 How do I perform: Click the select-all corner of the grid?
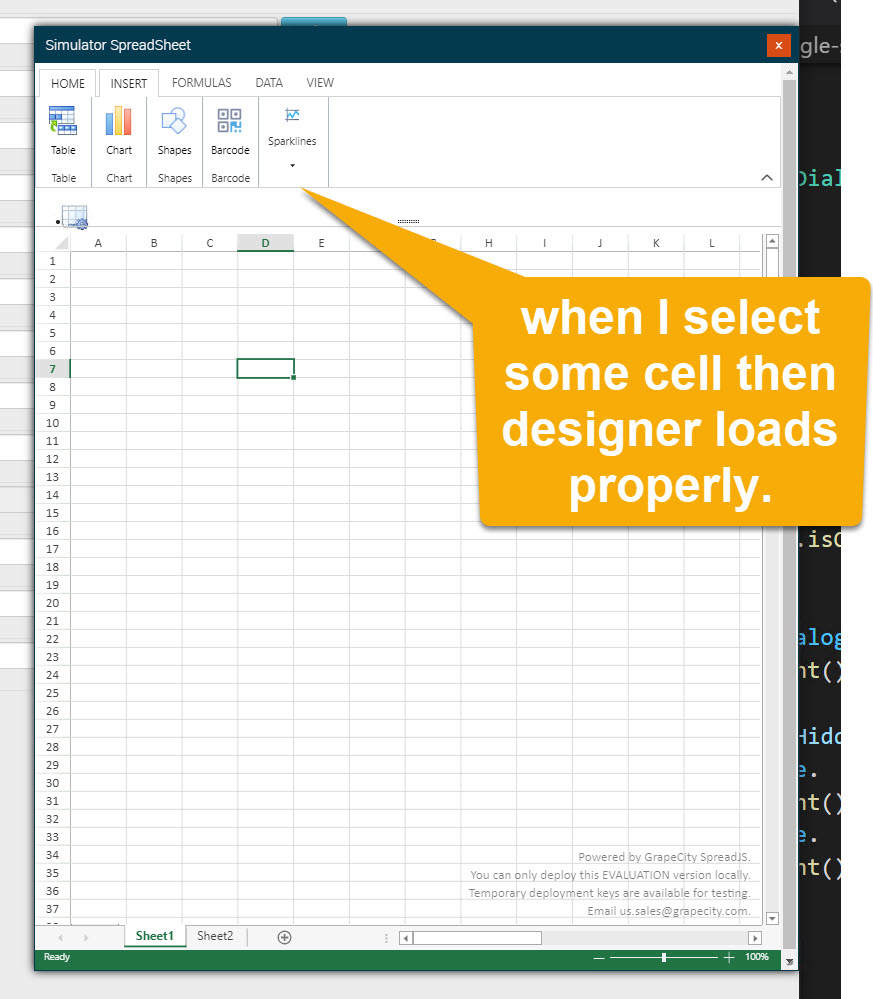[61, 243]
